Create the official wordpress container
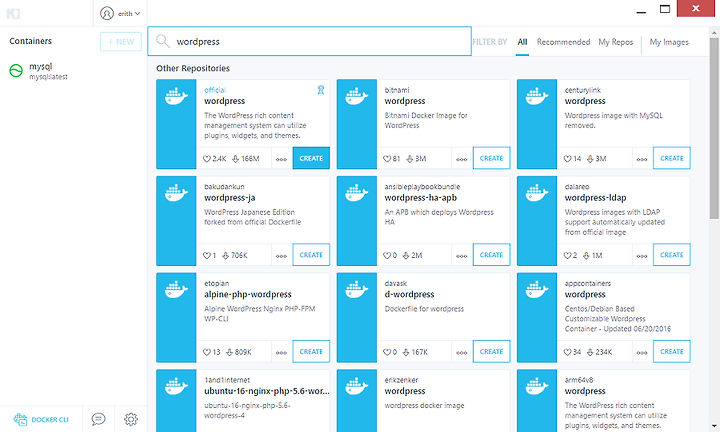The image size is (720, 432). (x=311, y=158)
